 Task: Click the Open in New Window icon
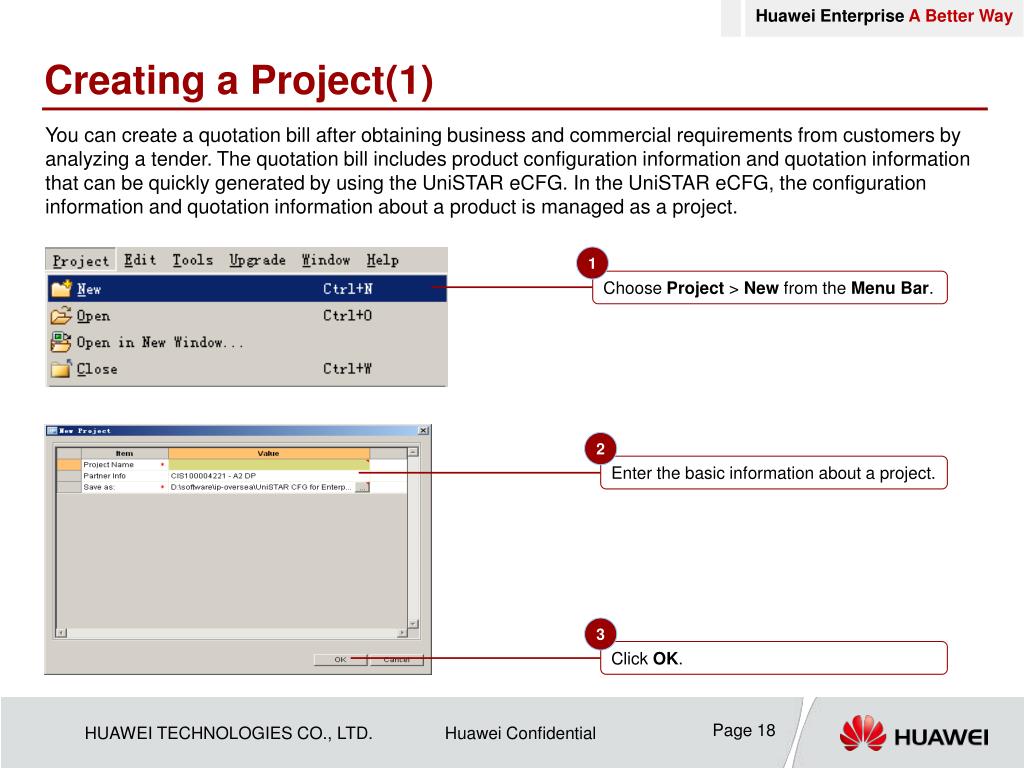point(61,342)
